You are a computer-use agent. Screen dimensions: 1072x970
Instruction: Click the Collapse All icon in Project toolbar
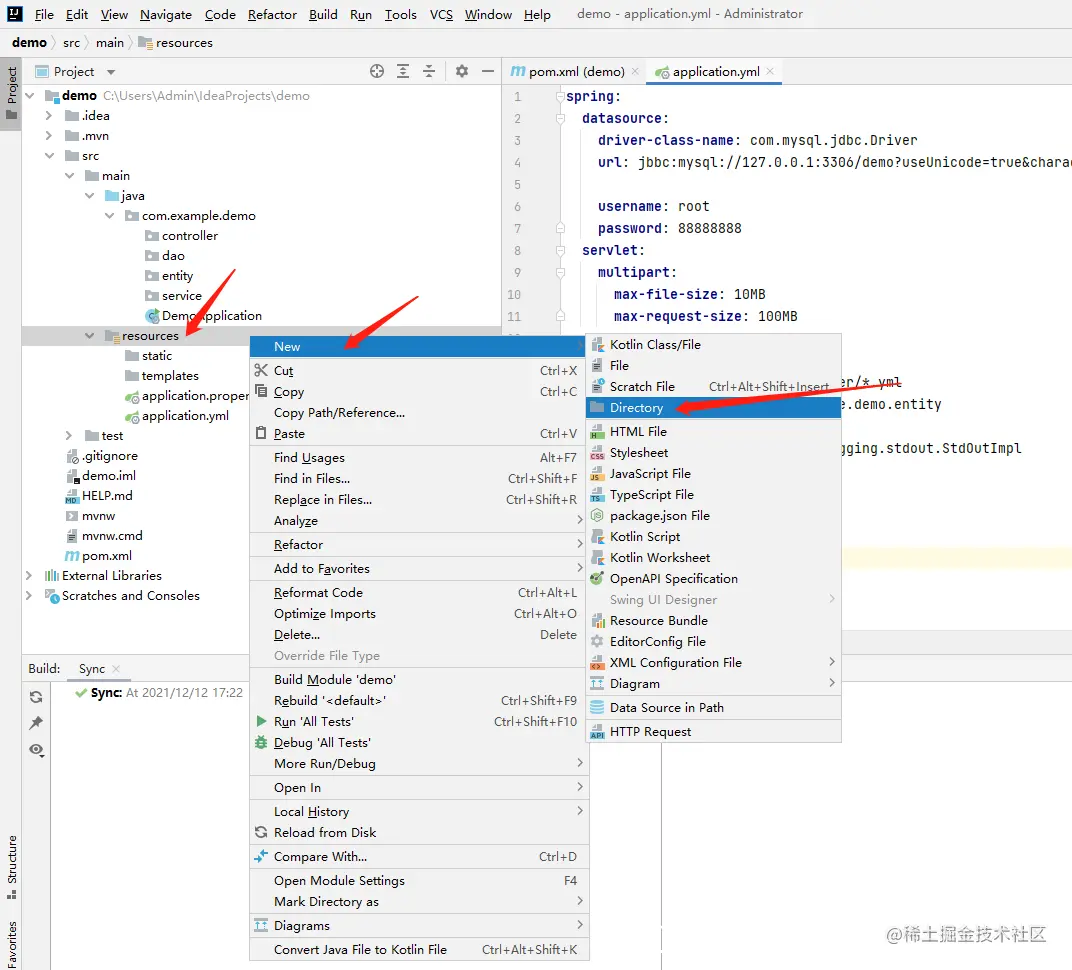[429, 71]
